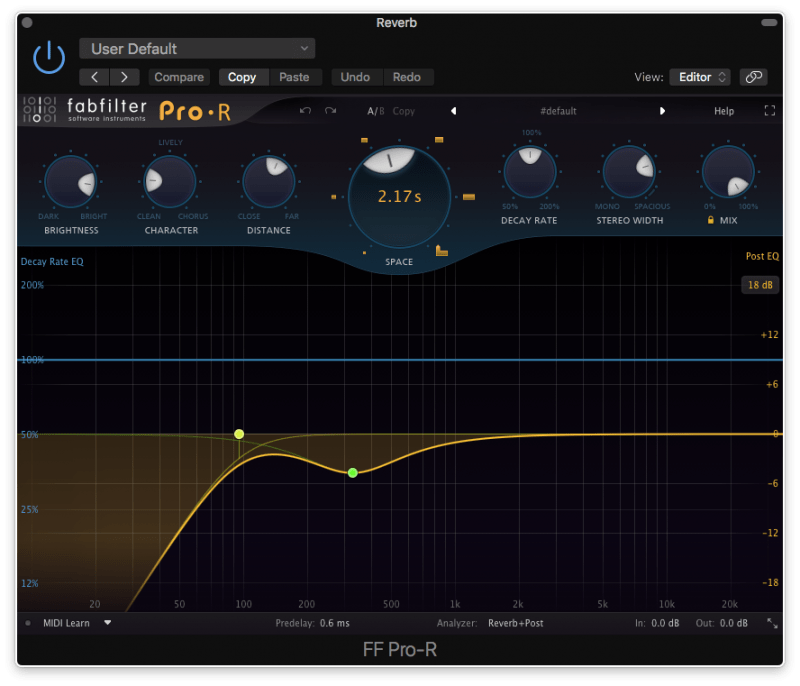Click the Copy button in header
The height and width of the screenshot is (686, 800).
tap(242, 77)
